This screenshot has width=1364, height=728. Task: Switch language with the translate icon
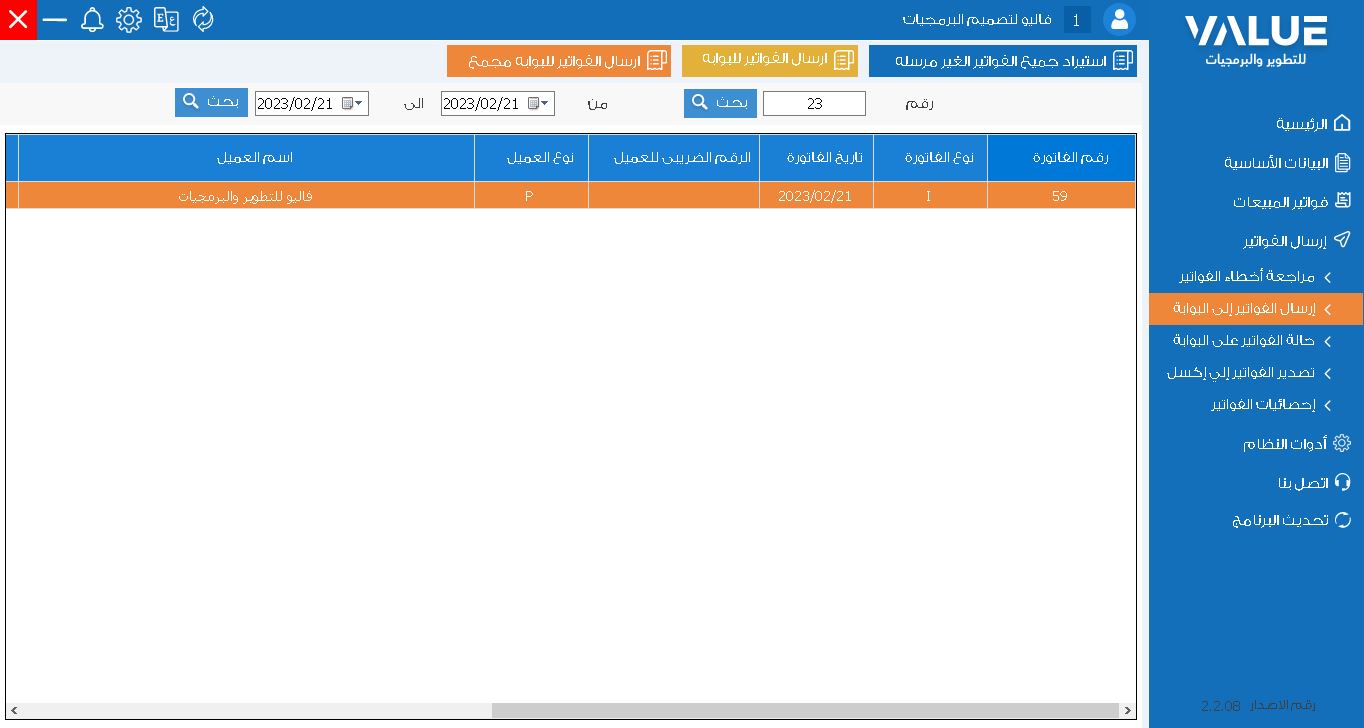click(x=166, y=19)
